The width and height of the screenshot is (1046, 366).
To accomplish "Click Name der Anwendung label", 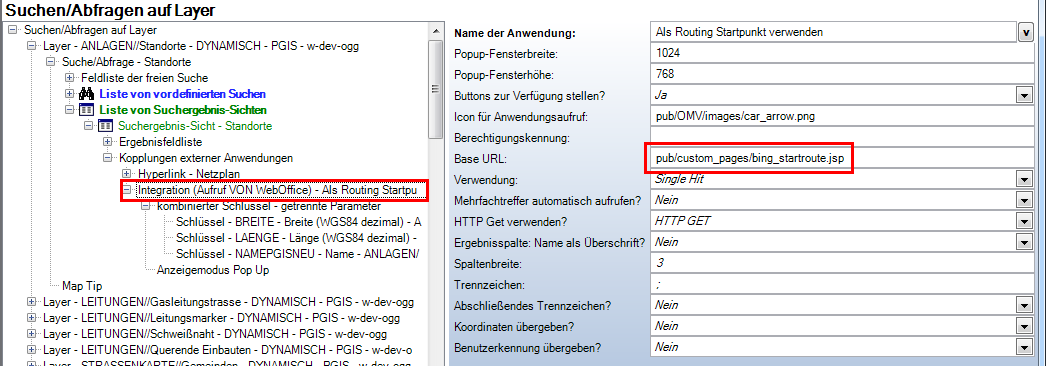I will pos(514,32).
